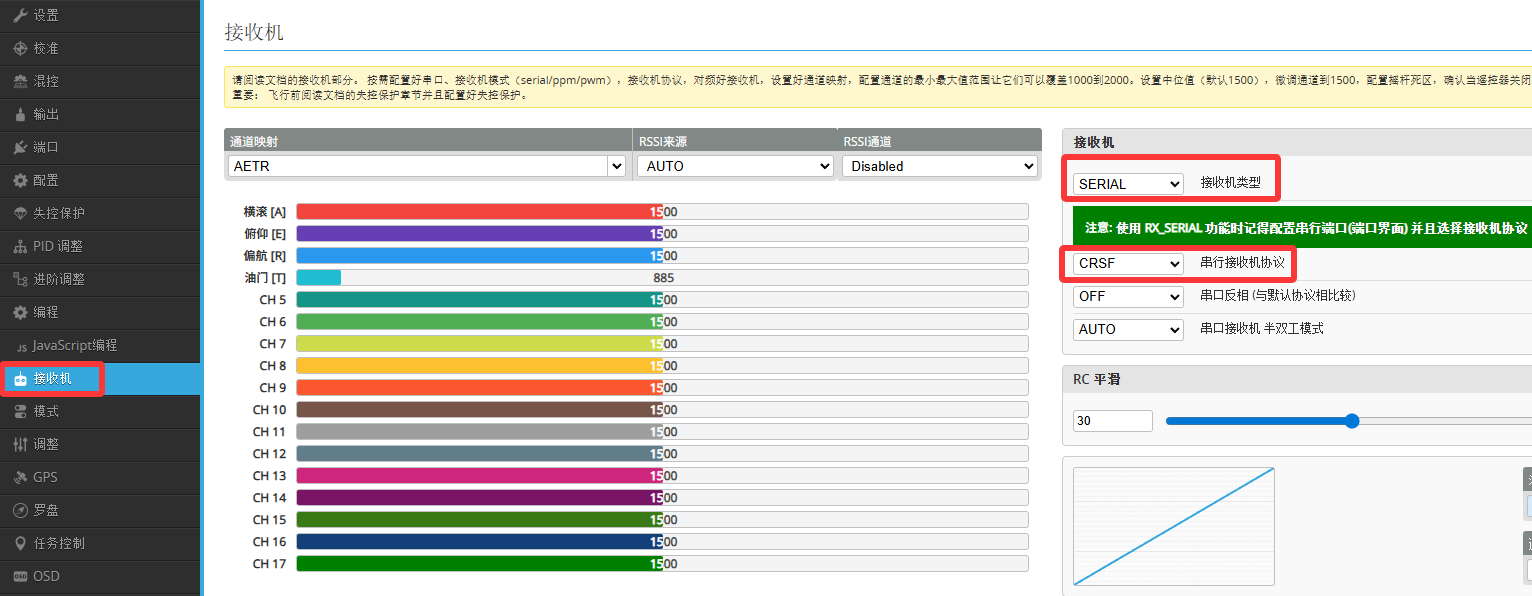Screen dimensions: 1532x596
Task: Click the 端口 ports plug icon
Action: point(20,147)
